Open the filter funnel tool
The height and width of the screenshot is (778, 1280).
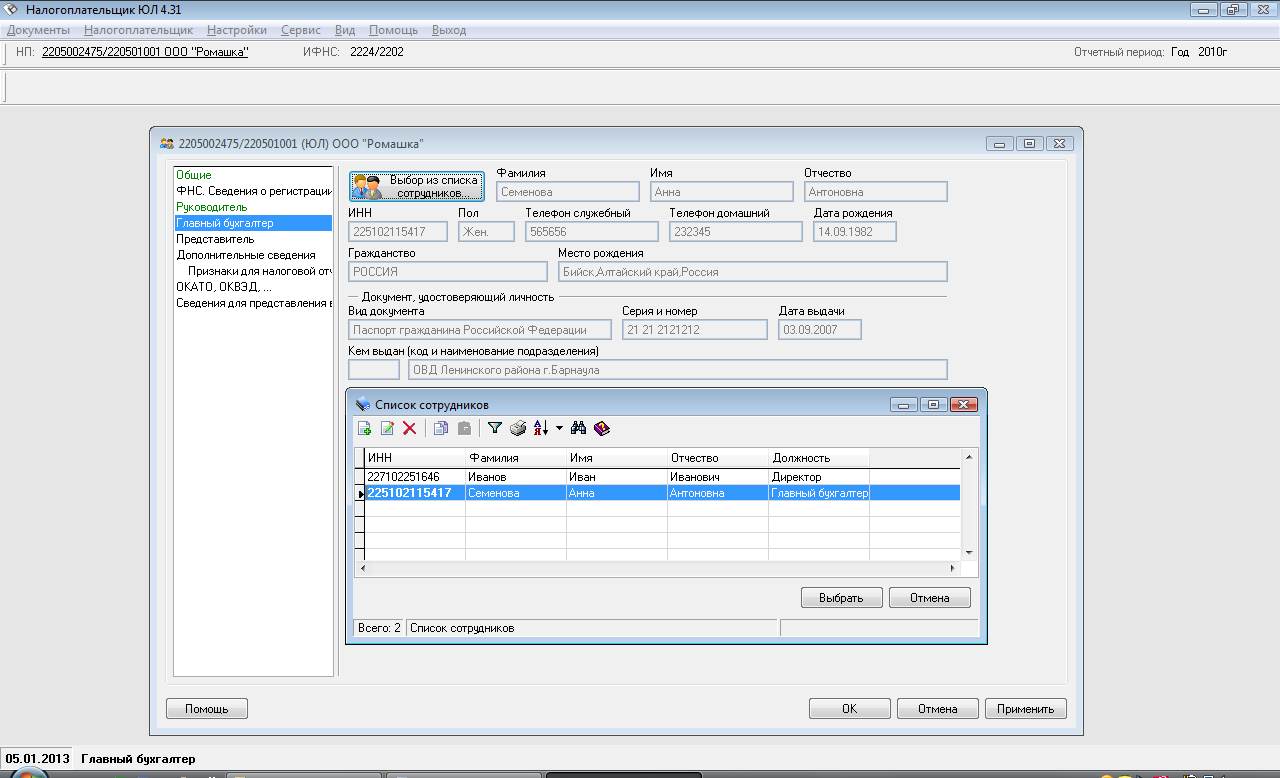(494, 428)
